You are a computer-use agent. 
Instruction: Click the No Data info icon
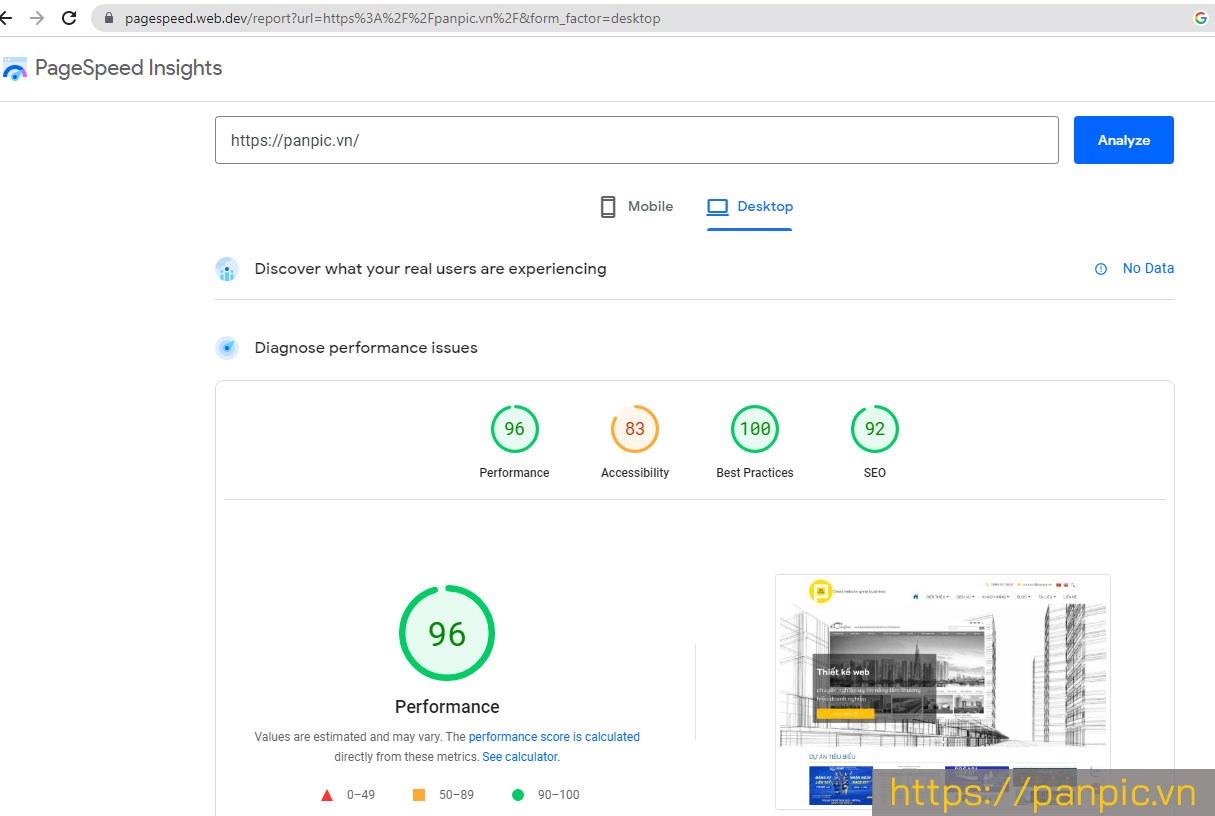pyautogui.click(x=1101, y=269)
